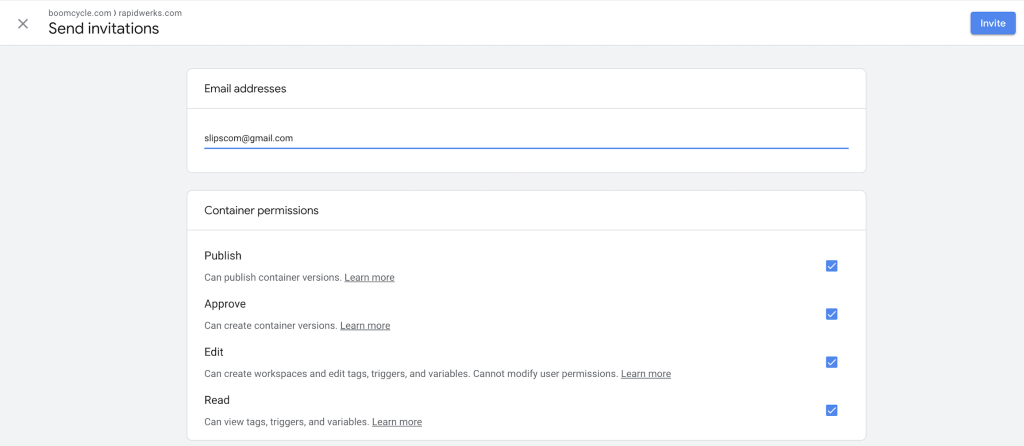Click the Read permission label
This screenshot has height=446, width=1024.
tap(217, 400)
